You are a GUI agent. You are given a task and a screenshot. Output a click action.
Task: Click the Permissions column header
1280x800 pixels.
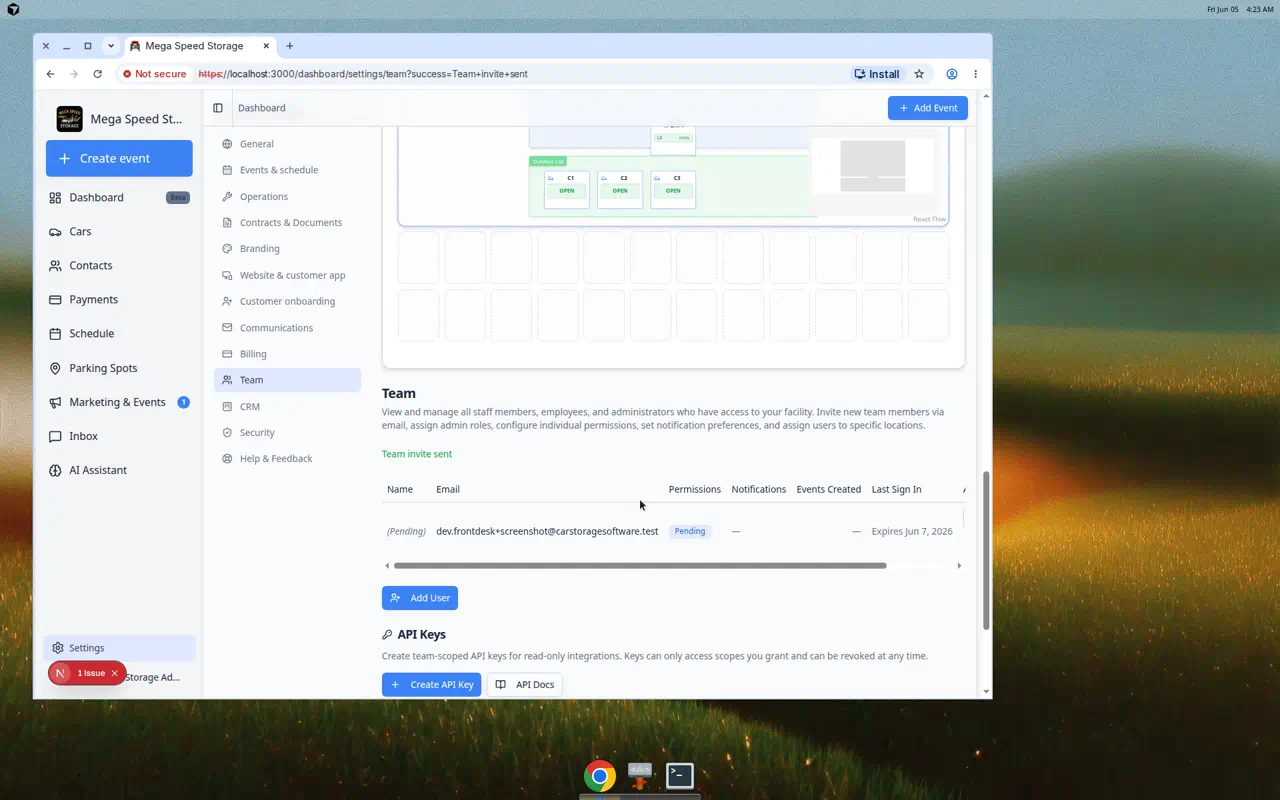coord(695,490)
